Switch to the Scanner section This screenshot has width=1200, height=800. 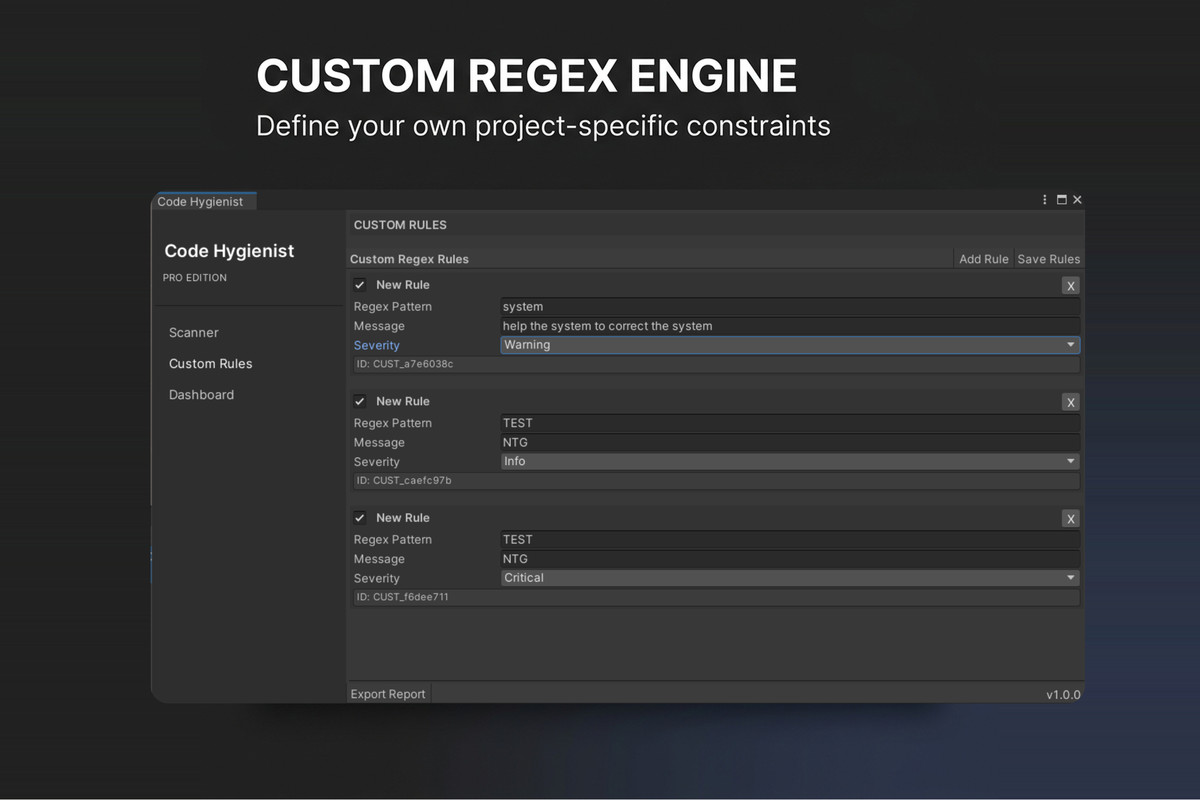coord(194,333)
